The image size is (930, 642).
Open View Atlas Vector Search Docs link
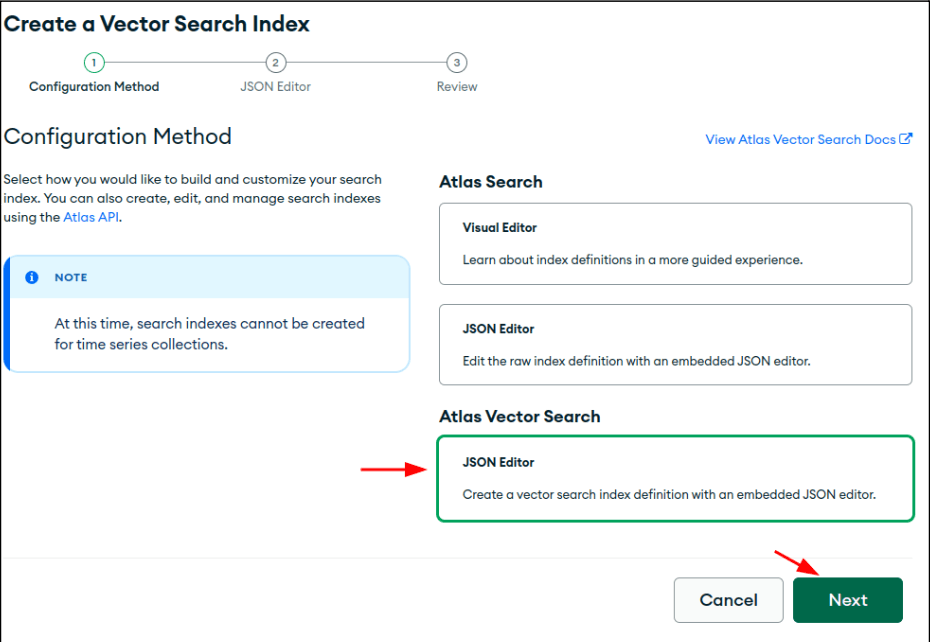click(x=800, y=139)
